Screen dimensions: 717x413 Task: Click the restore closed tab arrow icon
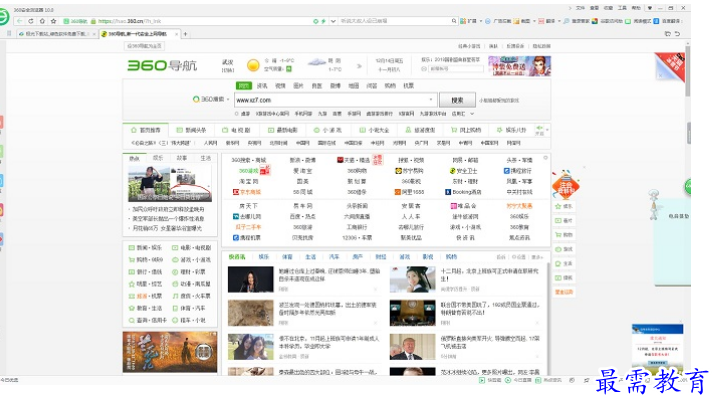click(677, 34)
